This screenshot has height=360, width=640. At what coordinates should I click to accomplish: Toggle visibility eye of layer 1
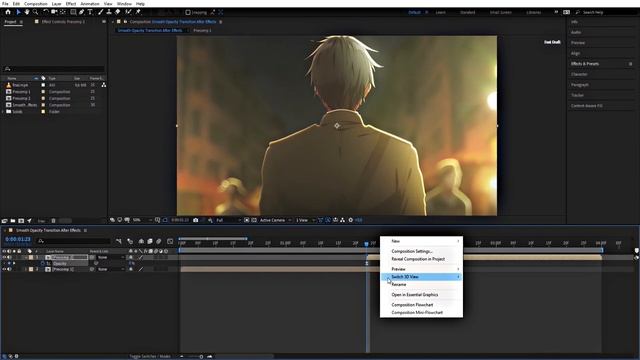click(4, 258)
